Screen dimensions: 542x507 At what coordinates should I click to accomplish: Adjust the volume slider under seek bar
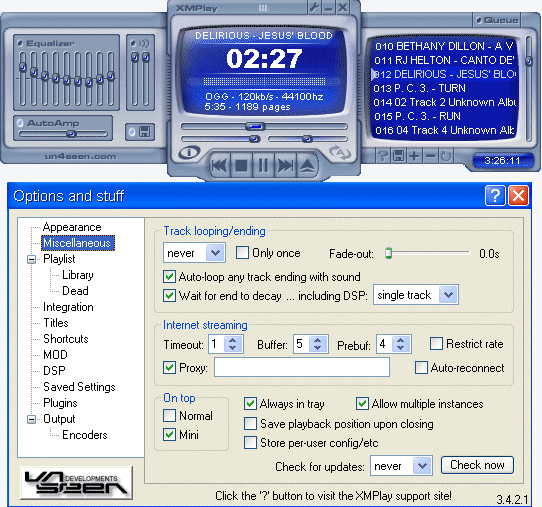click(221, 139)
